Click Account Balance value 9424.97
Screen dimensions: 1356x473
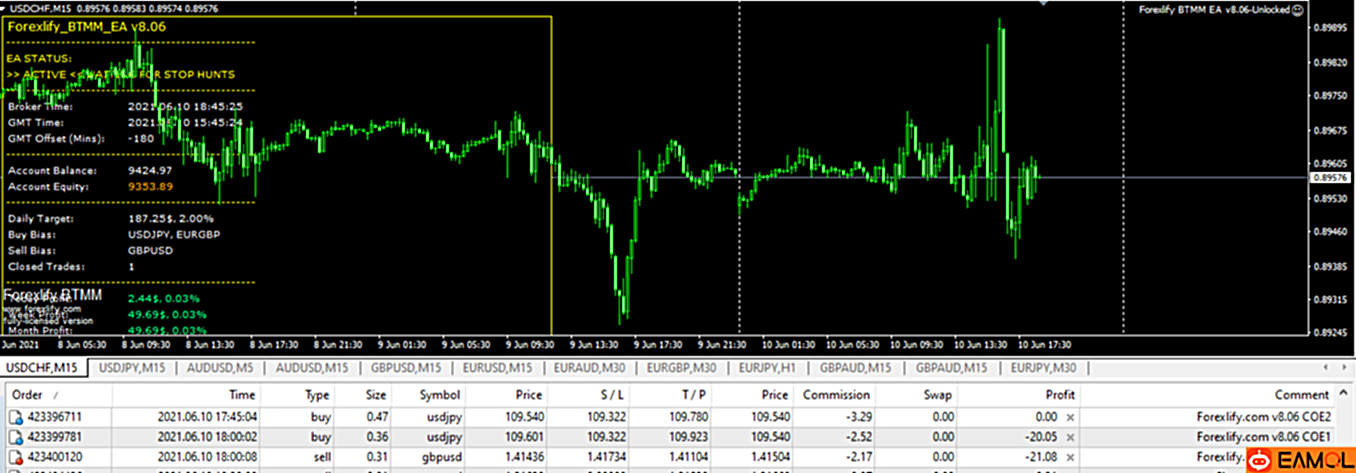click(x=151, y=170)
